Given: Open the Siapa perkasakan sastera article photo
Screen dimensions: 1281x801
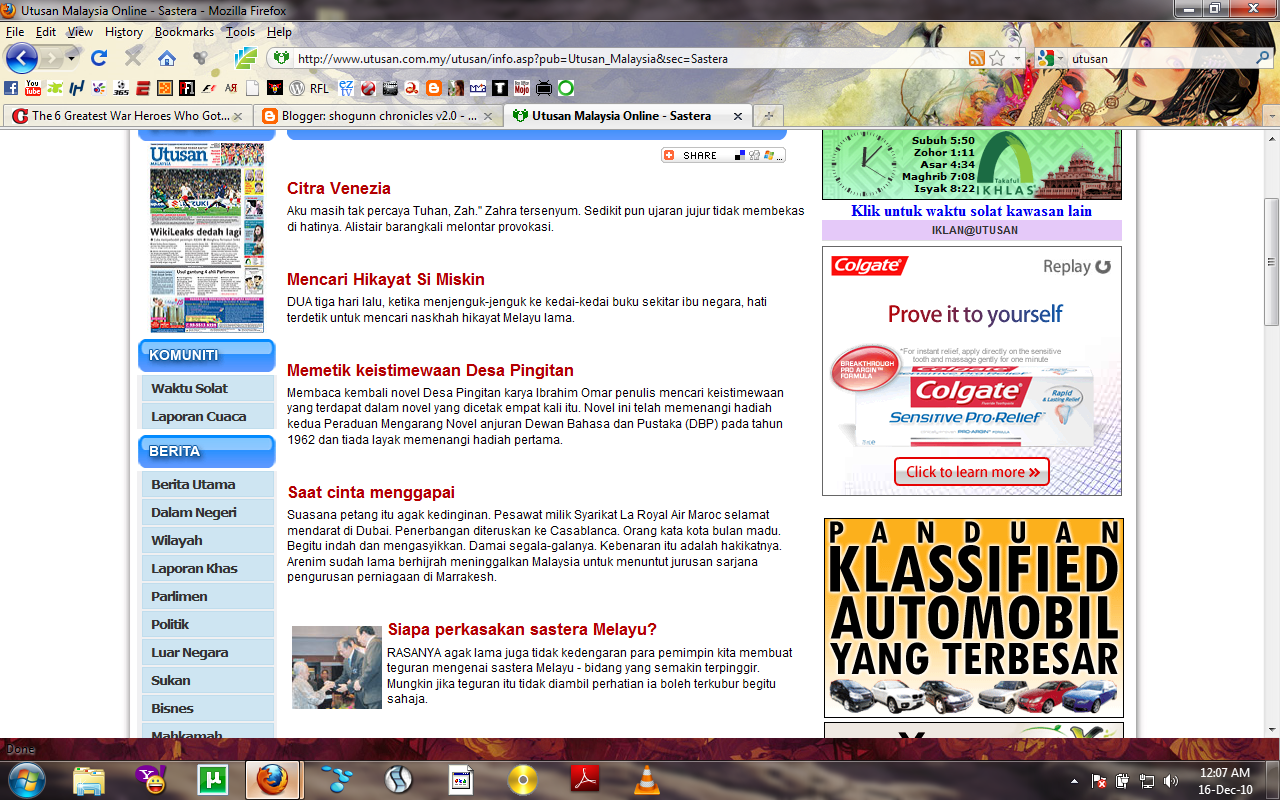Looking at the screenshot, I should pyautogui.click(x=337, y=667).
